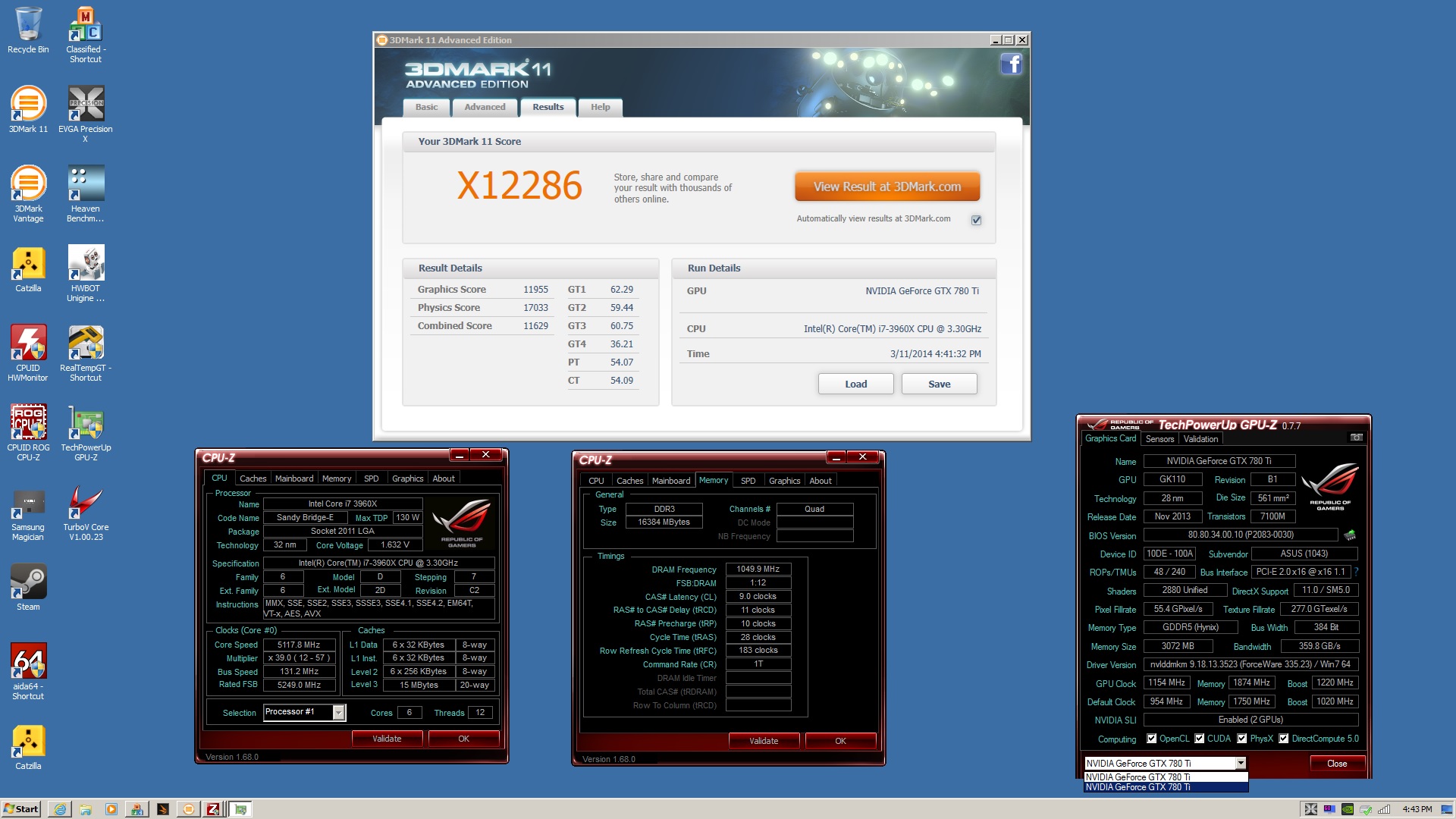Open Windows Media Player from the taskbar
Image resolution: width=1456 pixels, height=819 pixels.
click(111, 809)
